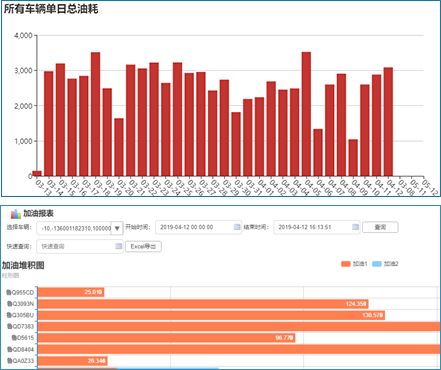Click the 130.57 value bar
The height and width of the screenshot is (370, 441).
click(x=211, y=315)
